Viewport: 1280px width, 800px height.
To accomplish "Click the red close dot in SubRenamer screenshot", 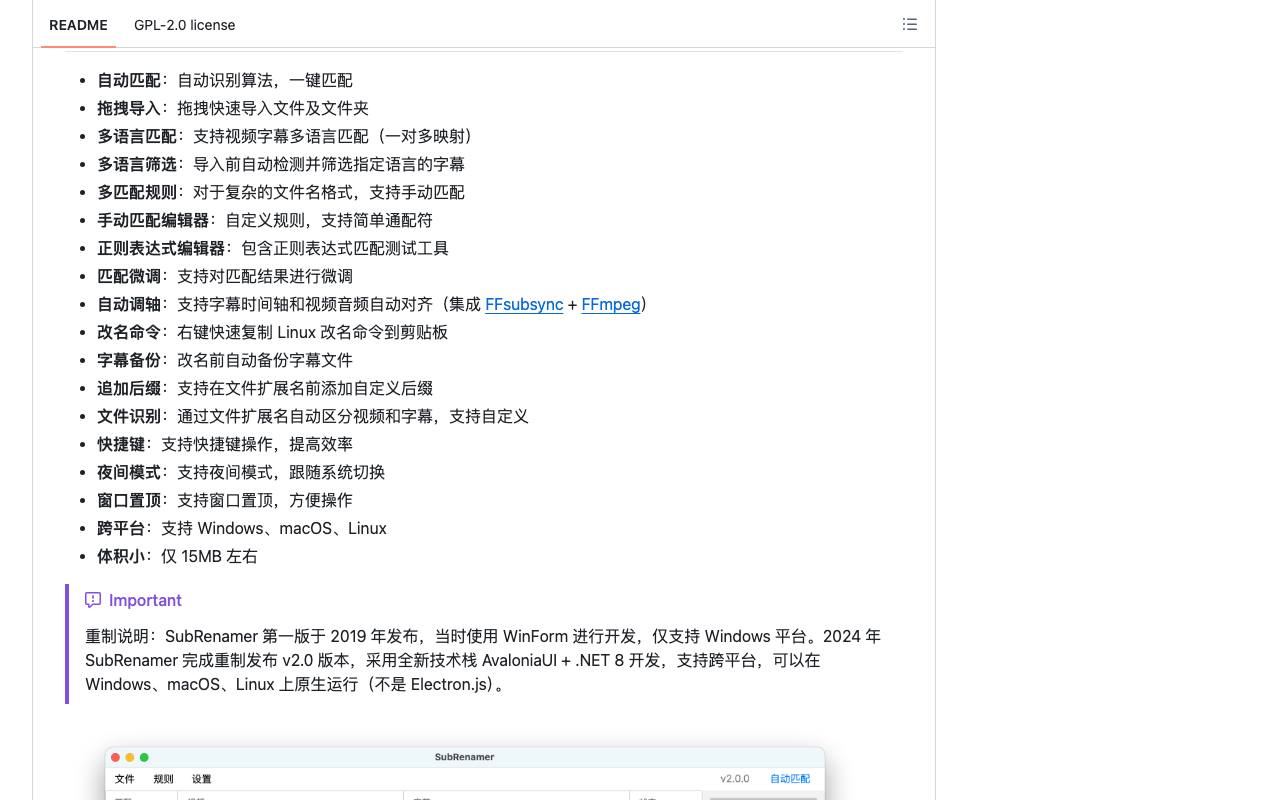I will point(116,757).
